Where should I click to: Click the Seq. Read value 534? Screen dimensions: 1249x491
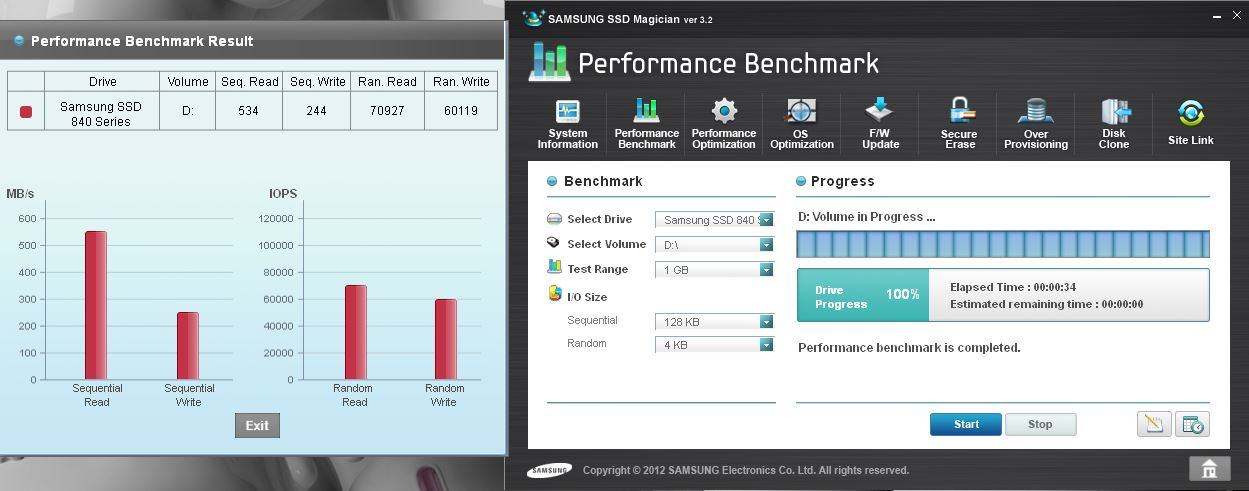click(249, 111)
